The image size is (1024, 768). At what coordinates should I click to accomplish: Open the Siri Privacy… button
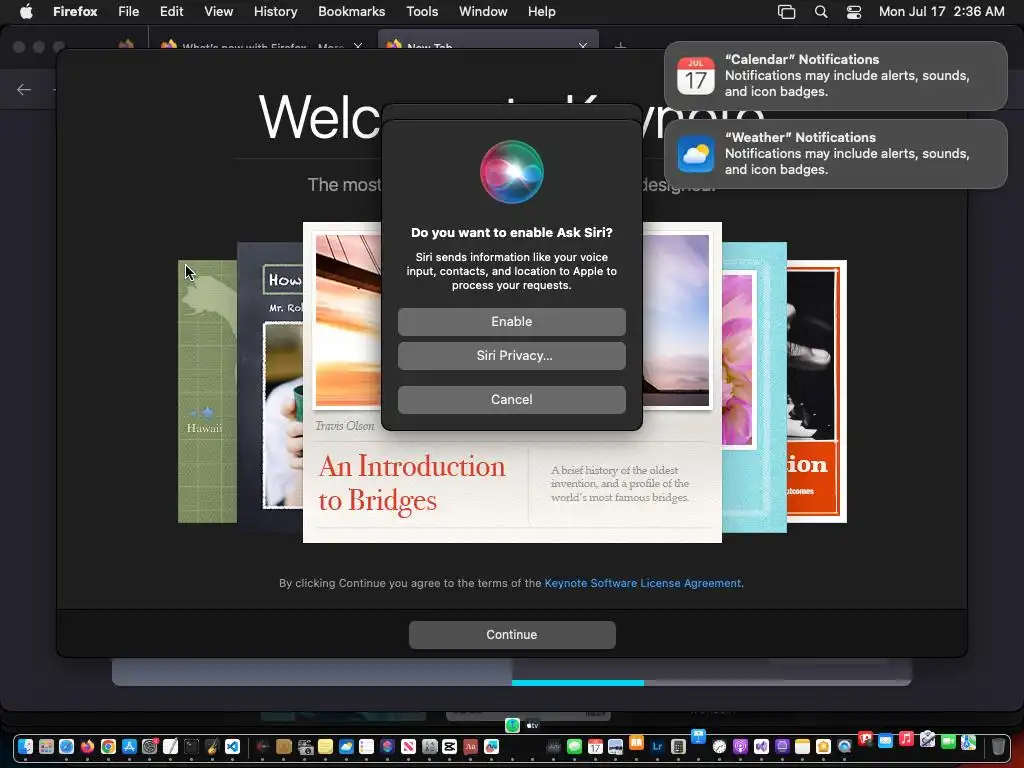coord(511,356)
